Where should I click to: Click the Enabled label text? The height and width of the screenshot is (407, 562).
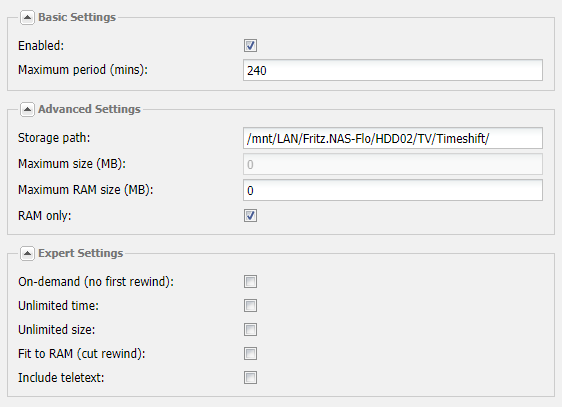click(x=41, y=46)
